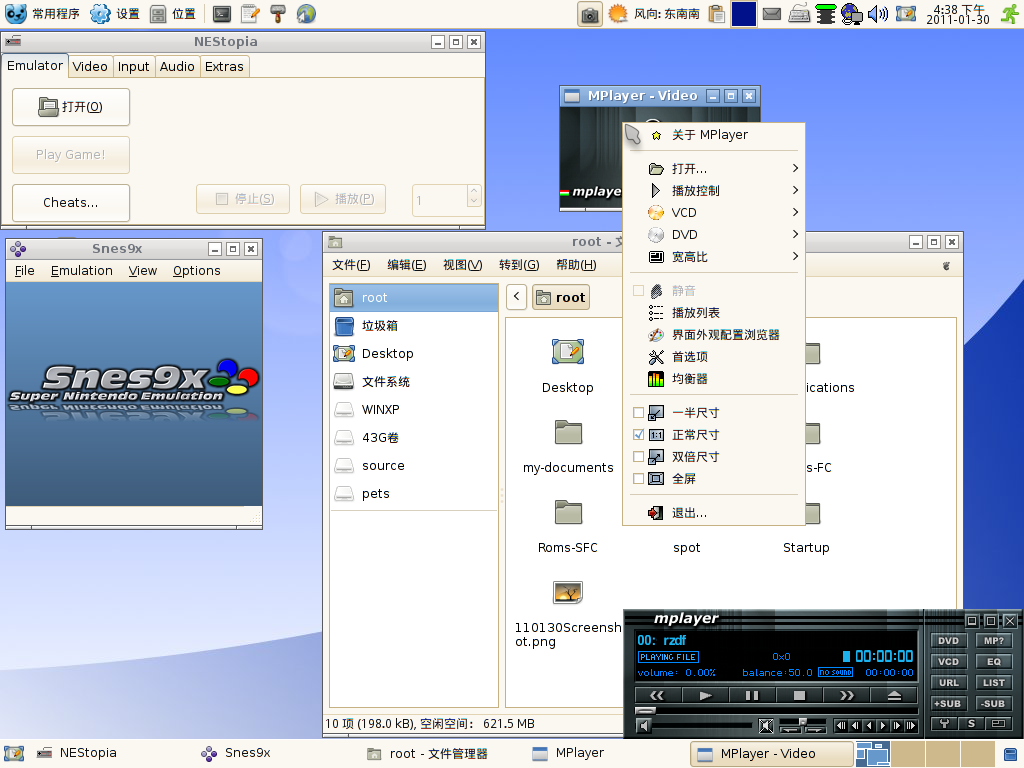
Task: Click the crossed-out speaker mute icon in MPlayer
Action: tap(766, 726)
